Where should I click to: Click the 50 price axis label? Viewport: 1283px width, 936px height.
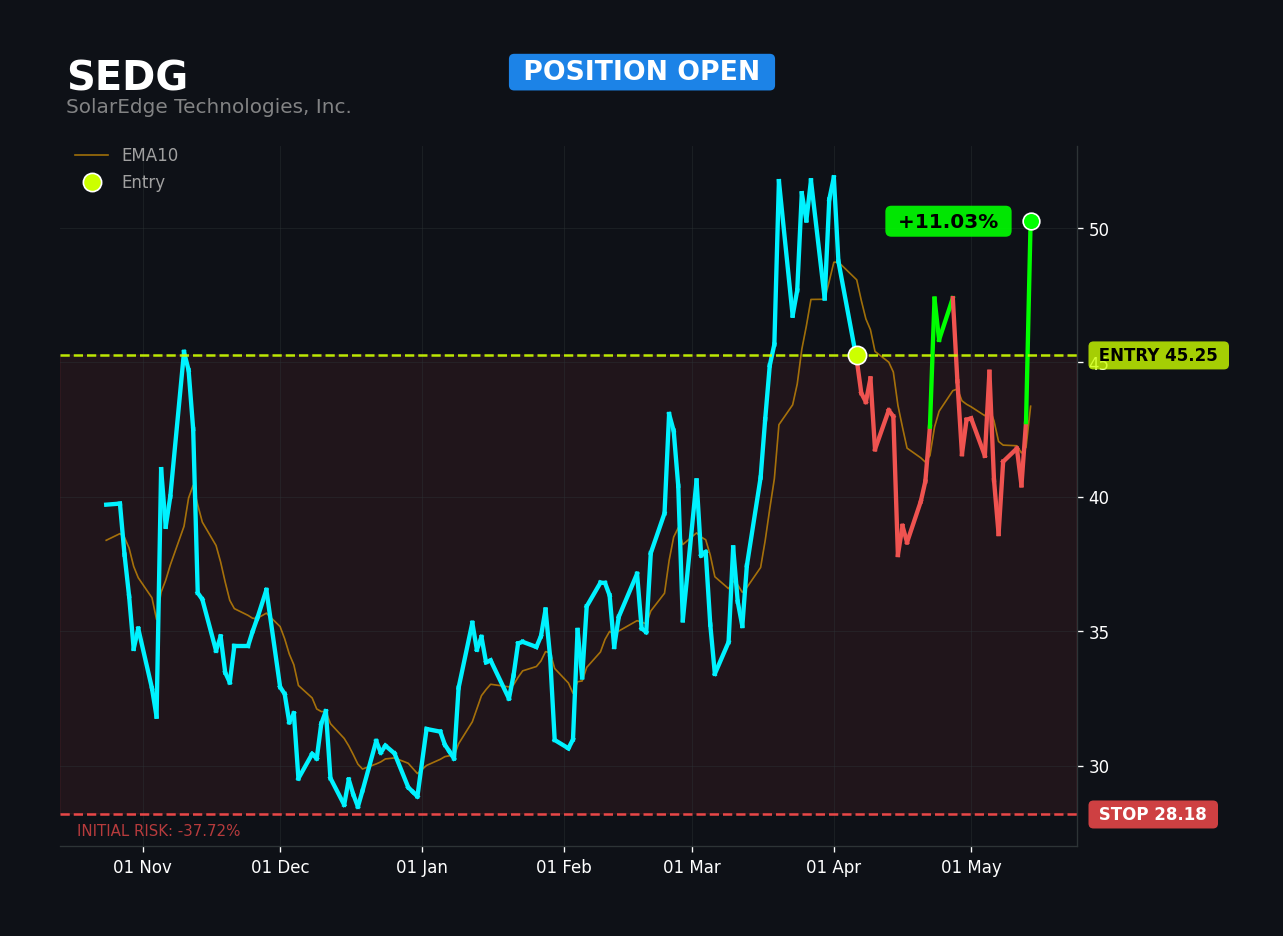pyautogui.click(x=1099, y=229)
